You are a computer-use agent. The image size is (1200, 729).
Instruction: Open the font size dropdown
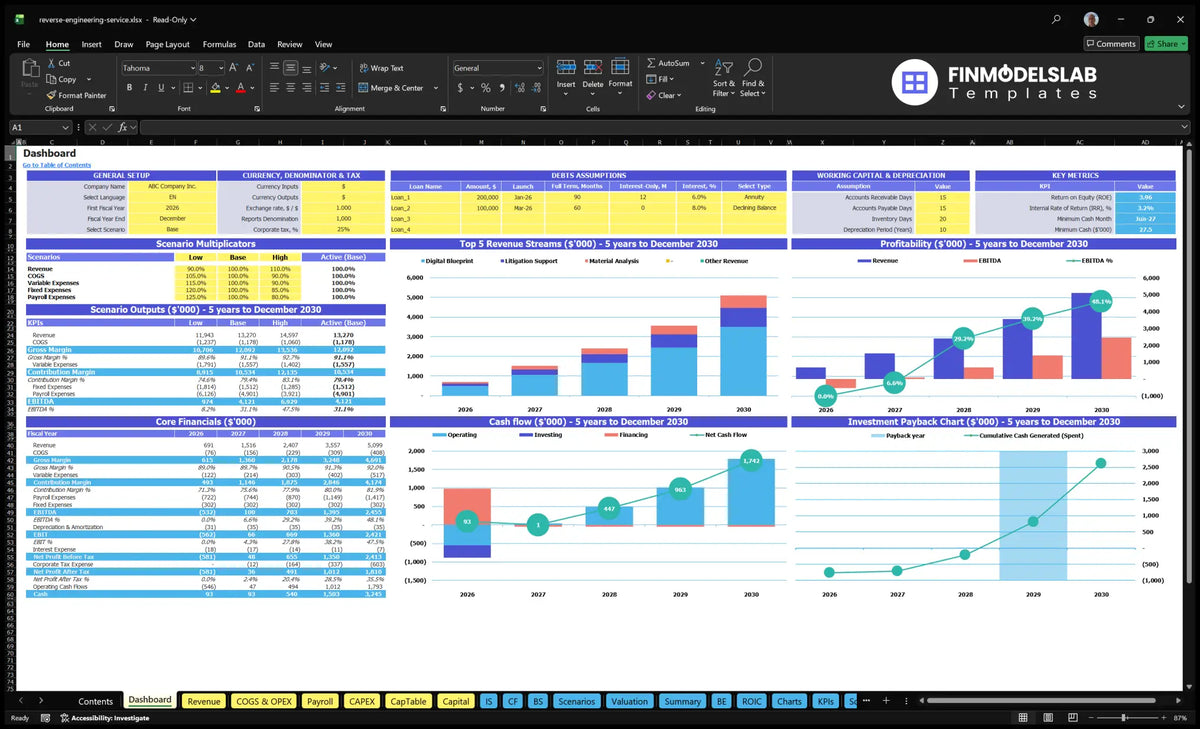(220, 68)
